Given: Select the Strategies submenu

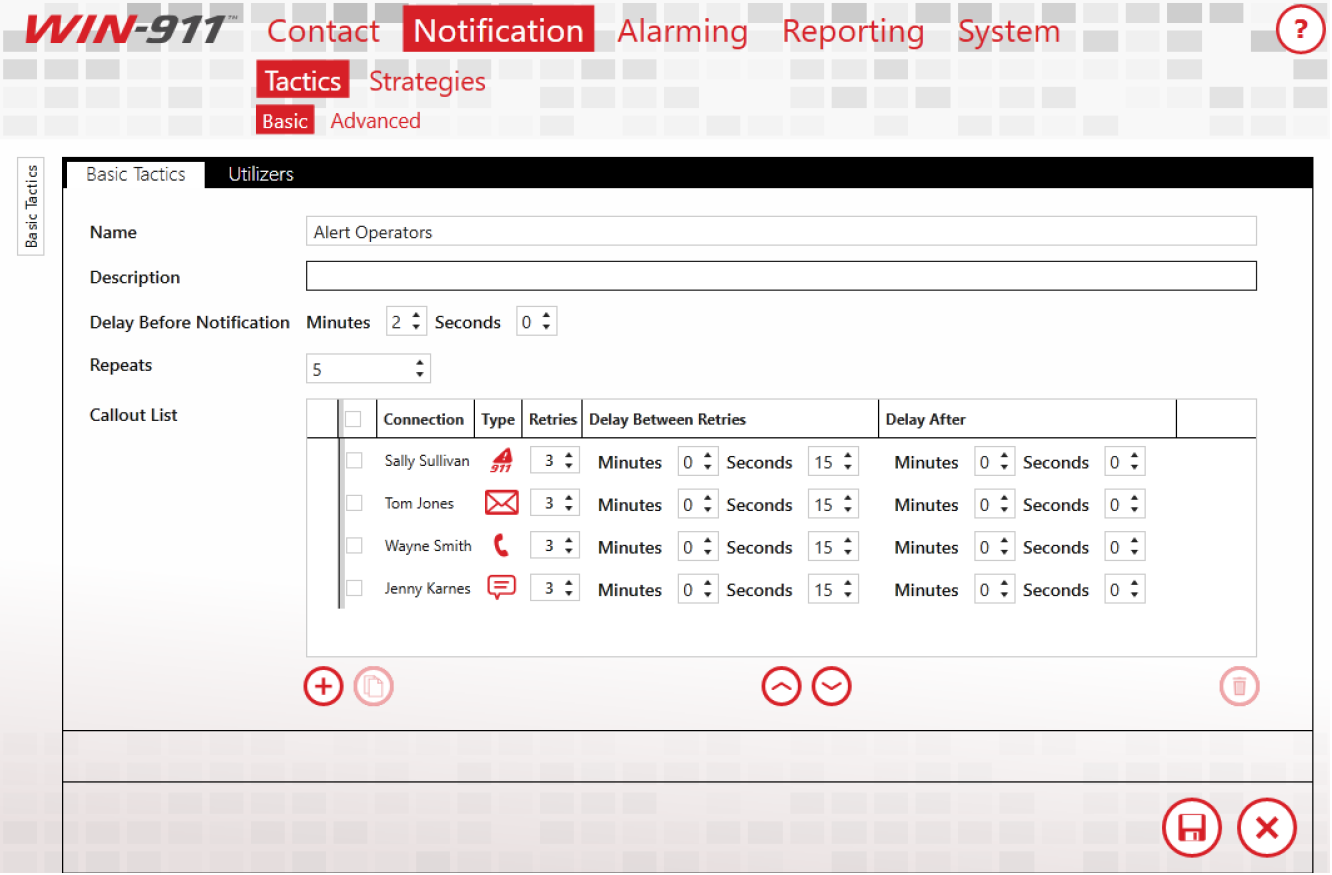Looking at the screenshot, I should 427,81.
